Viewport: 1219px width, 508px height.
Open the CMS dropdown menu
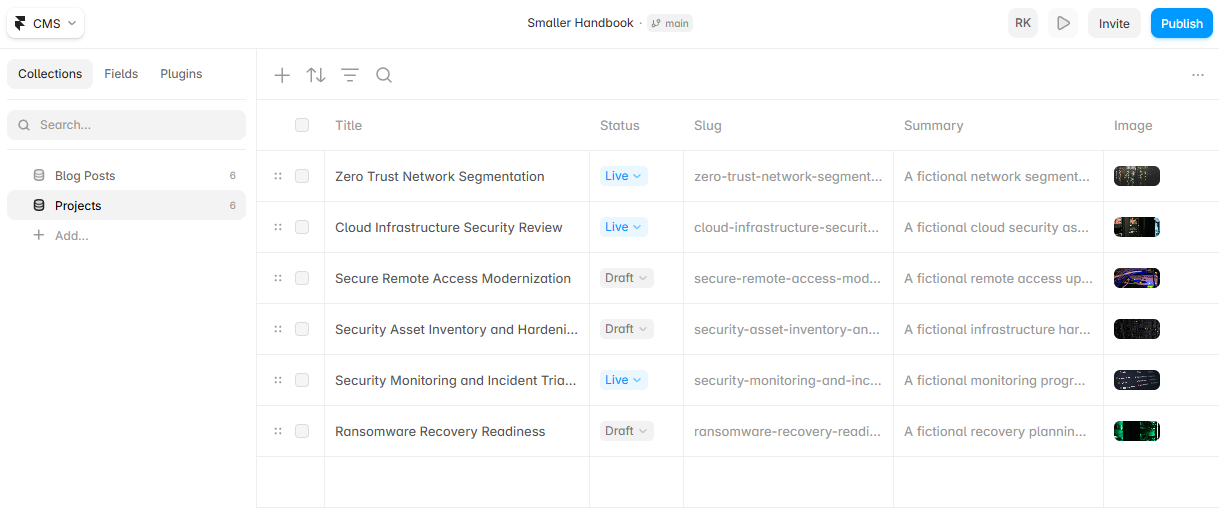point(46,23)
